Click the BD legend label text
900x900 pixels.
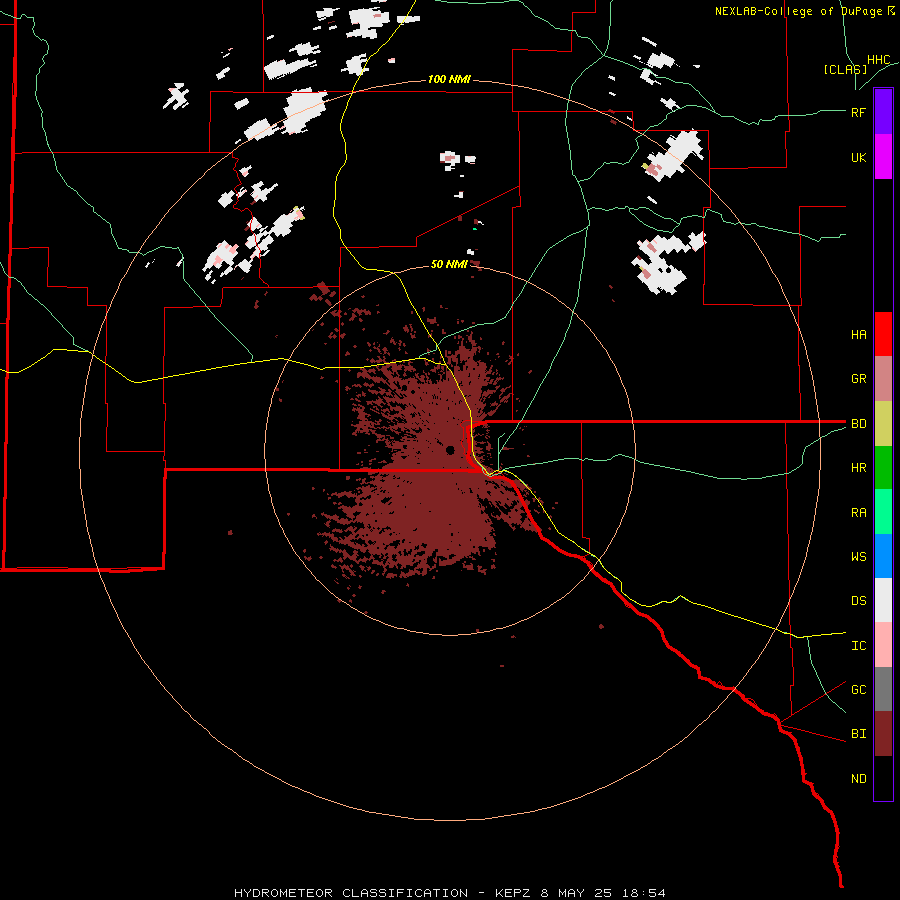(x=858, y=424)
